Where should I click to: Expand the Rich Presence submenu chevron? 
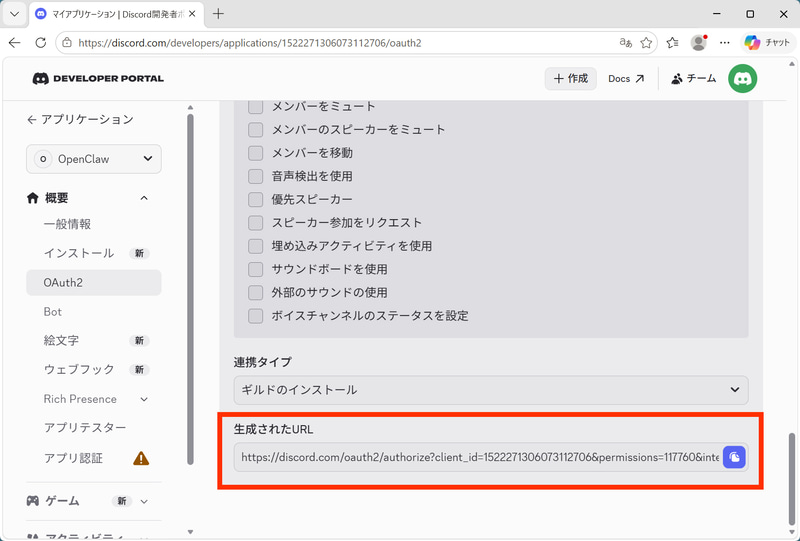(144, 399)
